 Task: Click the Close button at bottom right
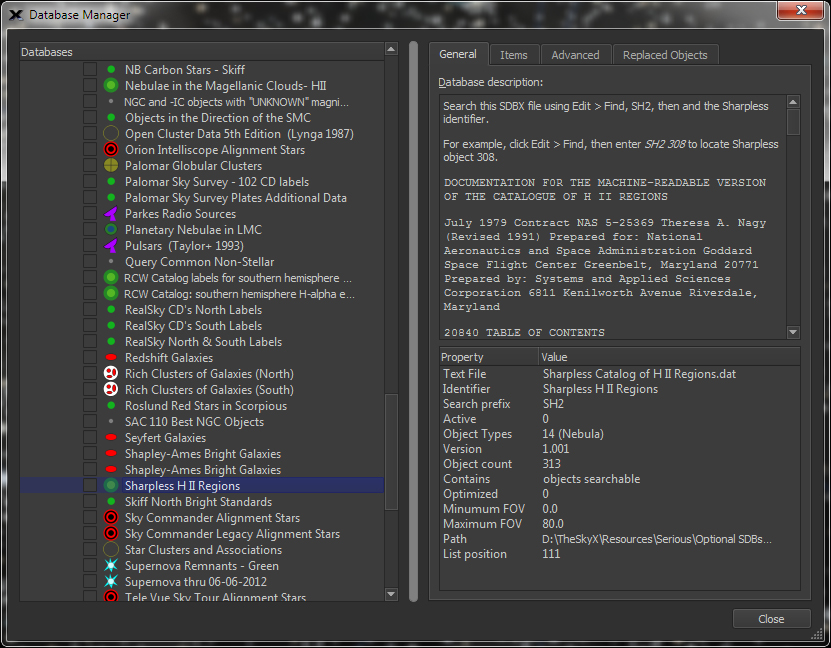(x=771, y=619)
